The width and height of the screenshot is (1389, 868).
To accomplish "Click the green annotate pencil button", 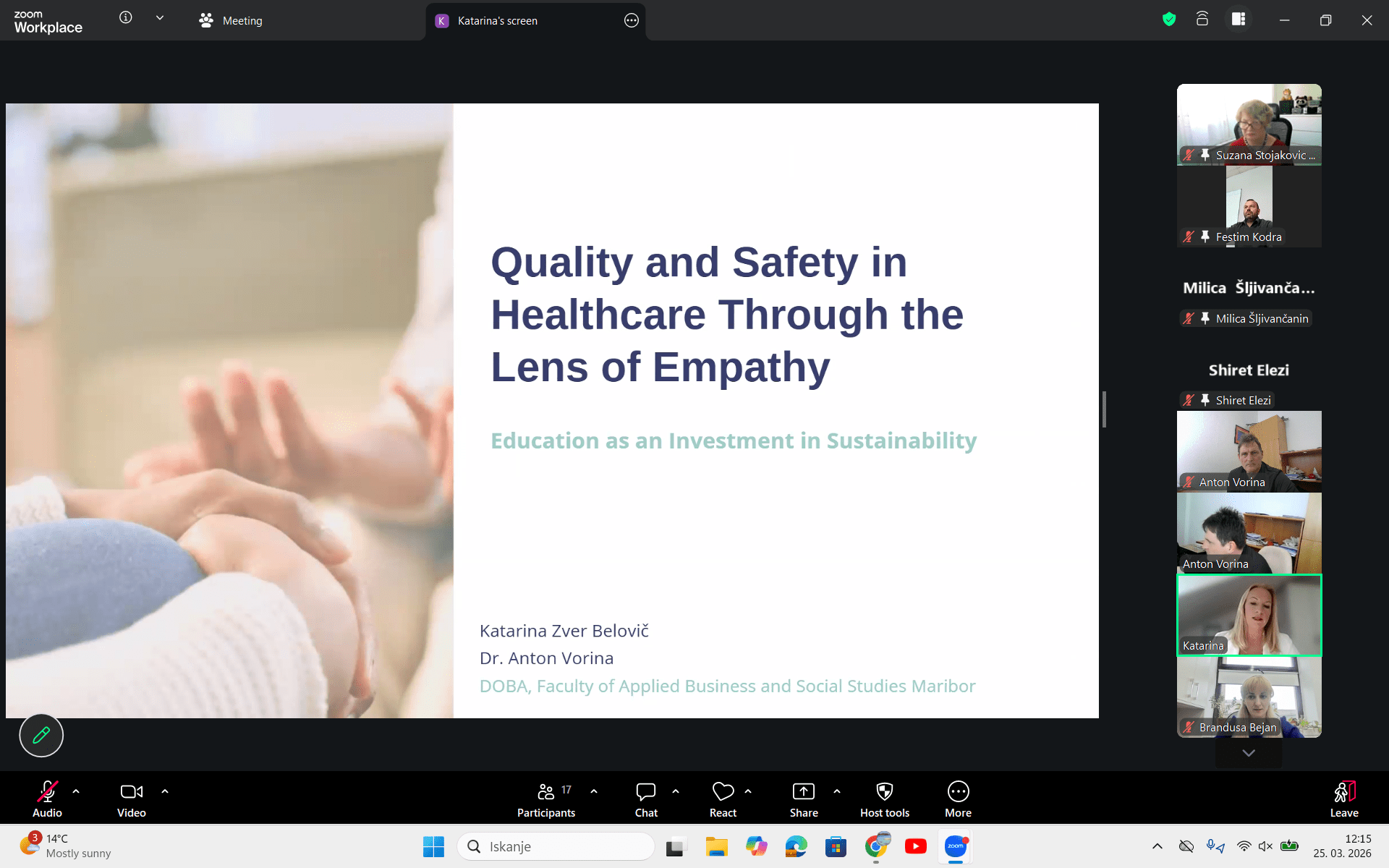I will [x=41, y=736].
